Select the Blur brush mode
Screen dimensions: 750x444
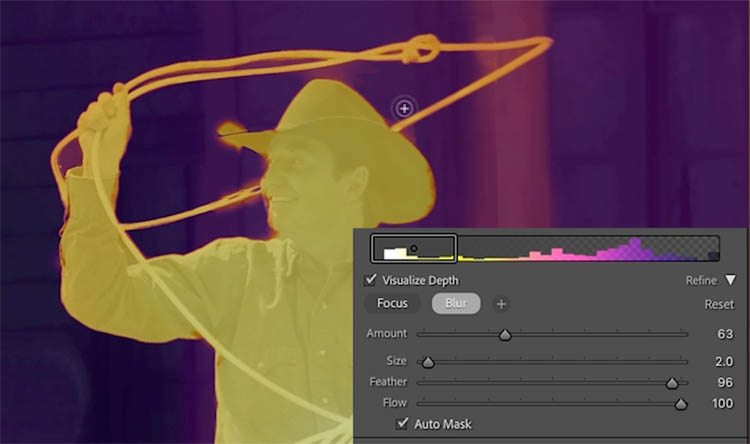click(456, 303)
